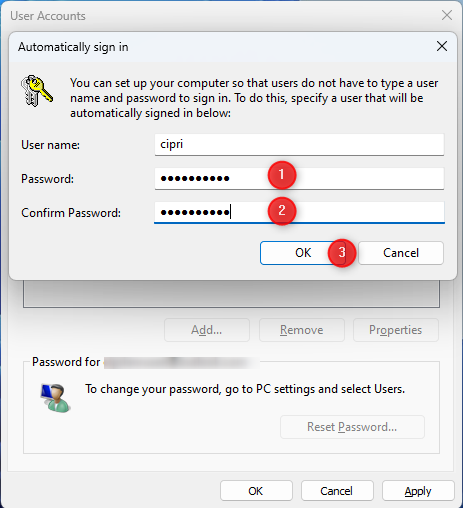This screenshot has height=508, width=463.
Task: Click the user and monitor icon
Action: pos(55,398)
